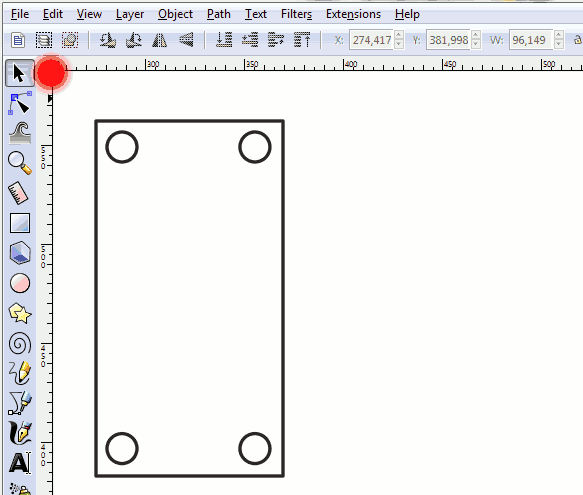Click the tall rectangle's left border

click(x=96, y=298)
